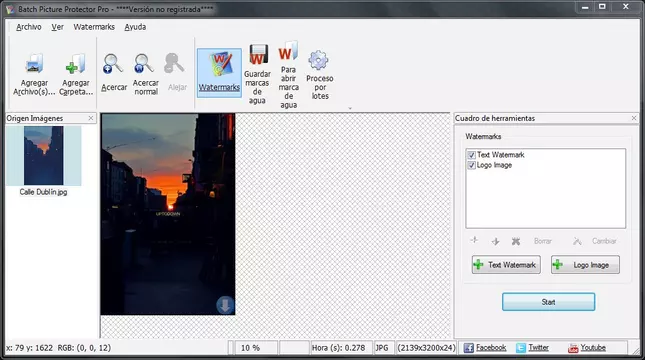Toggle the Logo Image checkbox
Image resolution: width=645 pixels, height=360 pixels.
coord(471,165)
